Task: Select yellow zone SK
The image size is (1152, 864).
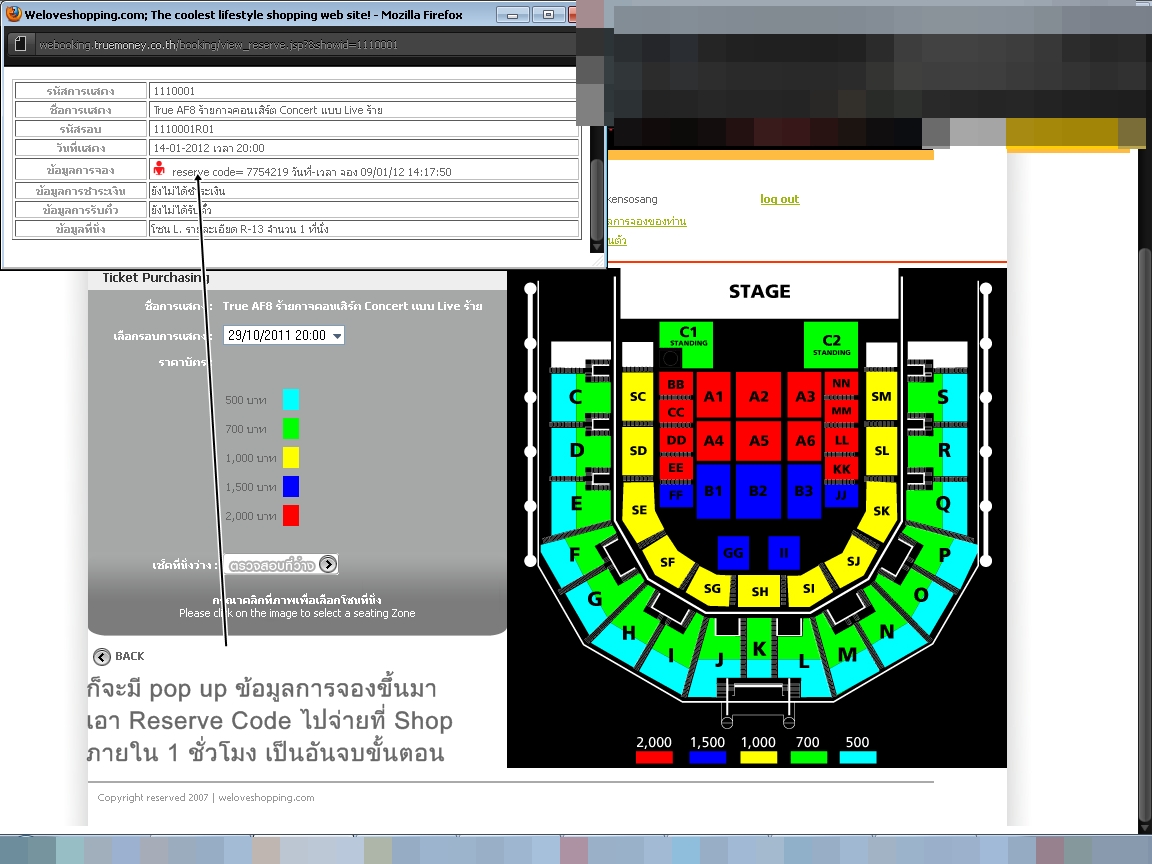Action: pos(880,510)
